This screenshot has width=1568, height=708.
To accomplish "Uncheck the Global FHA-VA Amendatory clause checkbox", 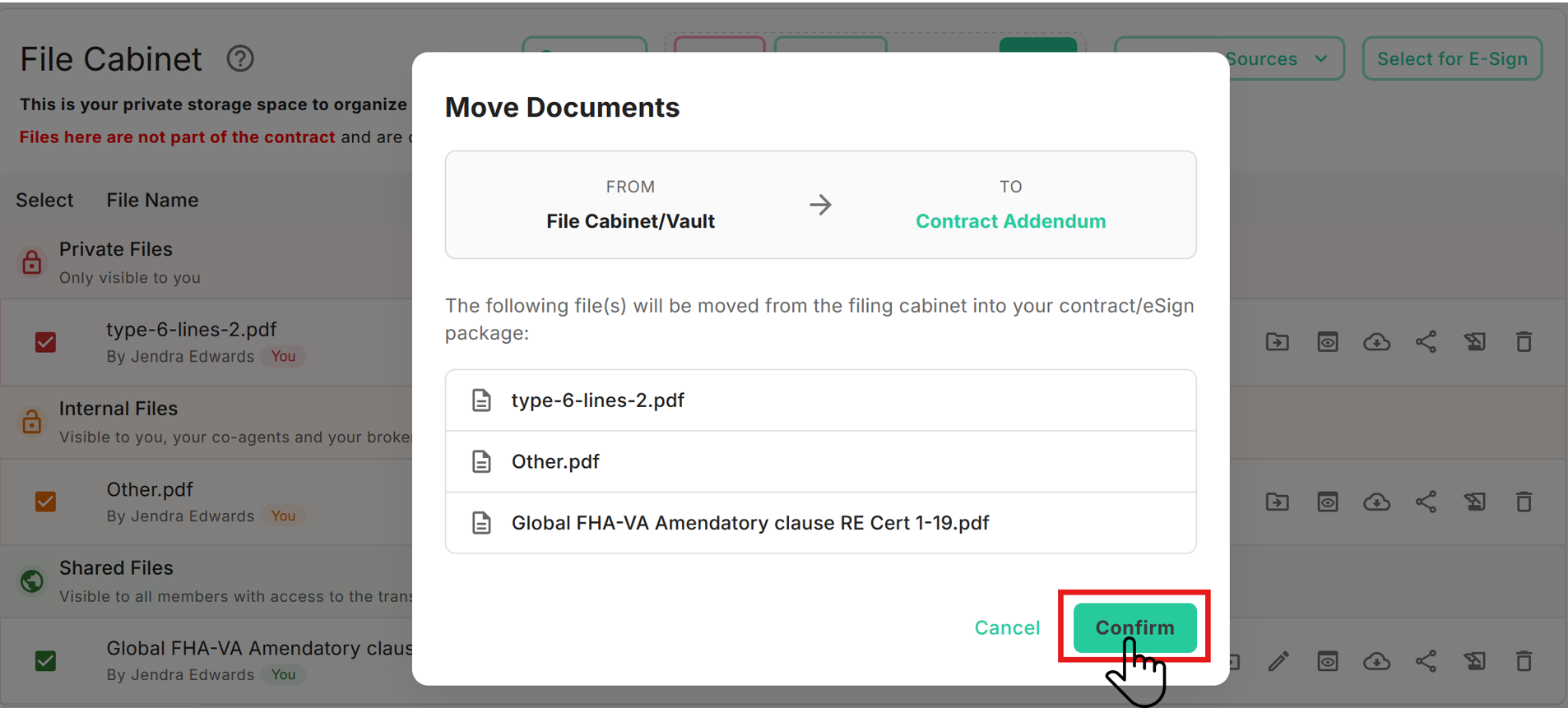I will 46,661.
